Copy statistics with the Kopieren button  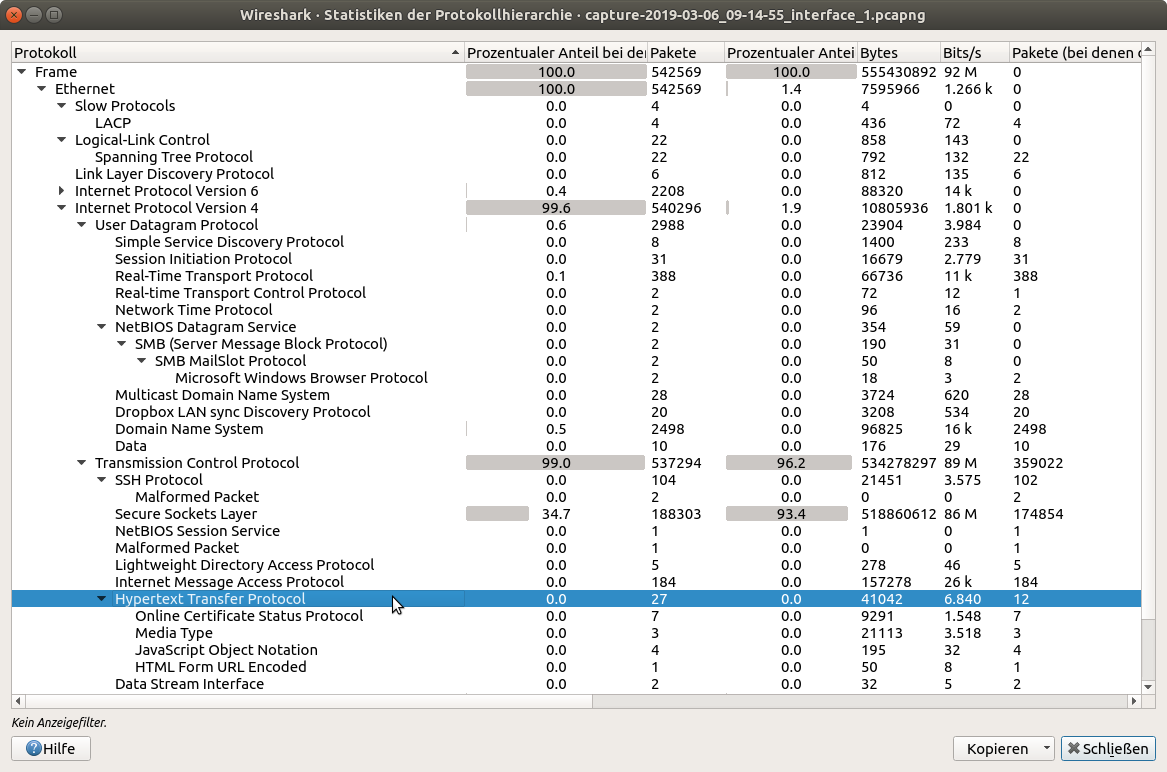(996, 748)
